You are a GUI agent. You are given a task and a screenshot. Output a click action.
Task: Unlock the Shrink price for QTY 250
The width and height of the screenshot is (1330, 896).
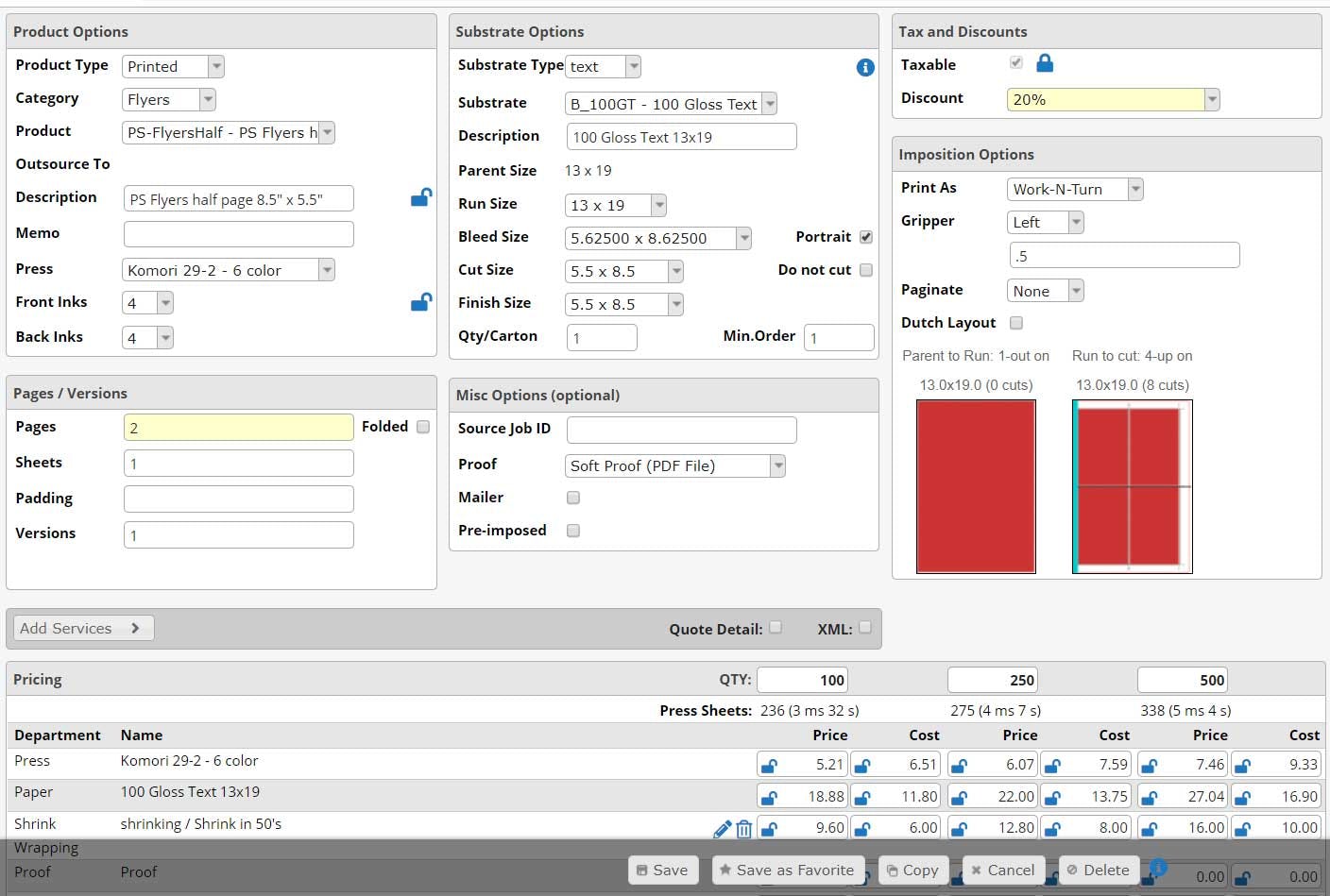click(960, 826)
